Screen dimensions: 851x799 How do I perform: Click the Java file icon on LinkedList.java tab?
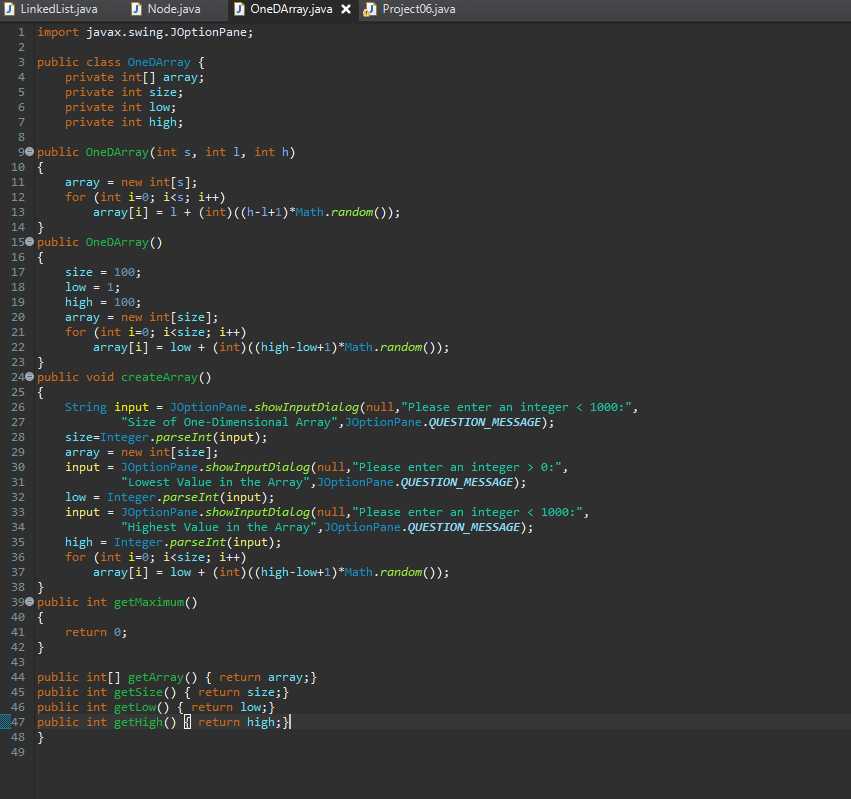tap(10, 9)
